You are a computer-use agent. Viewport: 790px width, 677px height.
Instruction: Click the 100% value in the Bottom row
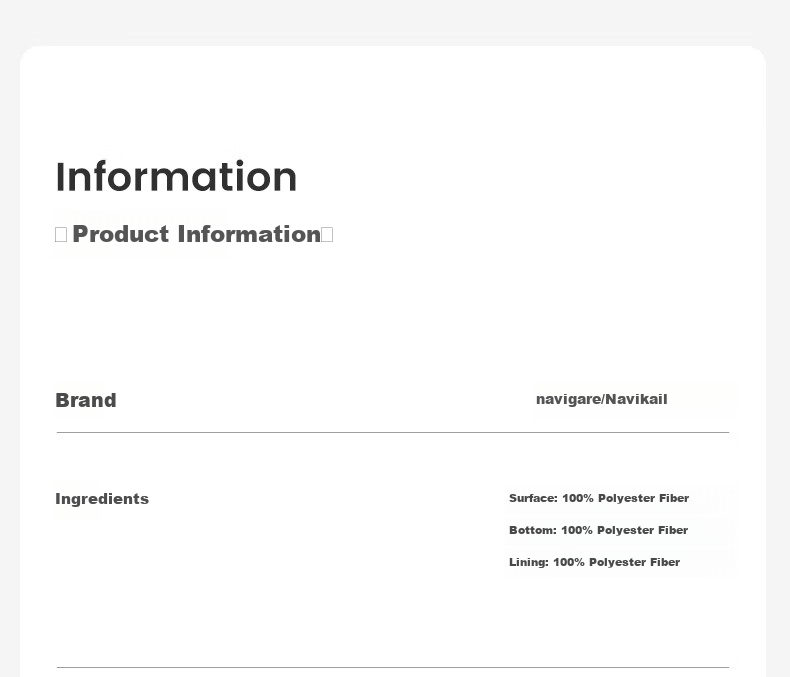pos(577,530)
